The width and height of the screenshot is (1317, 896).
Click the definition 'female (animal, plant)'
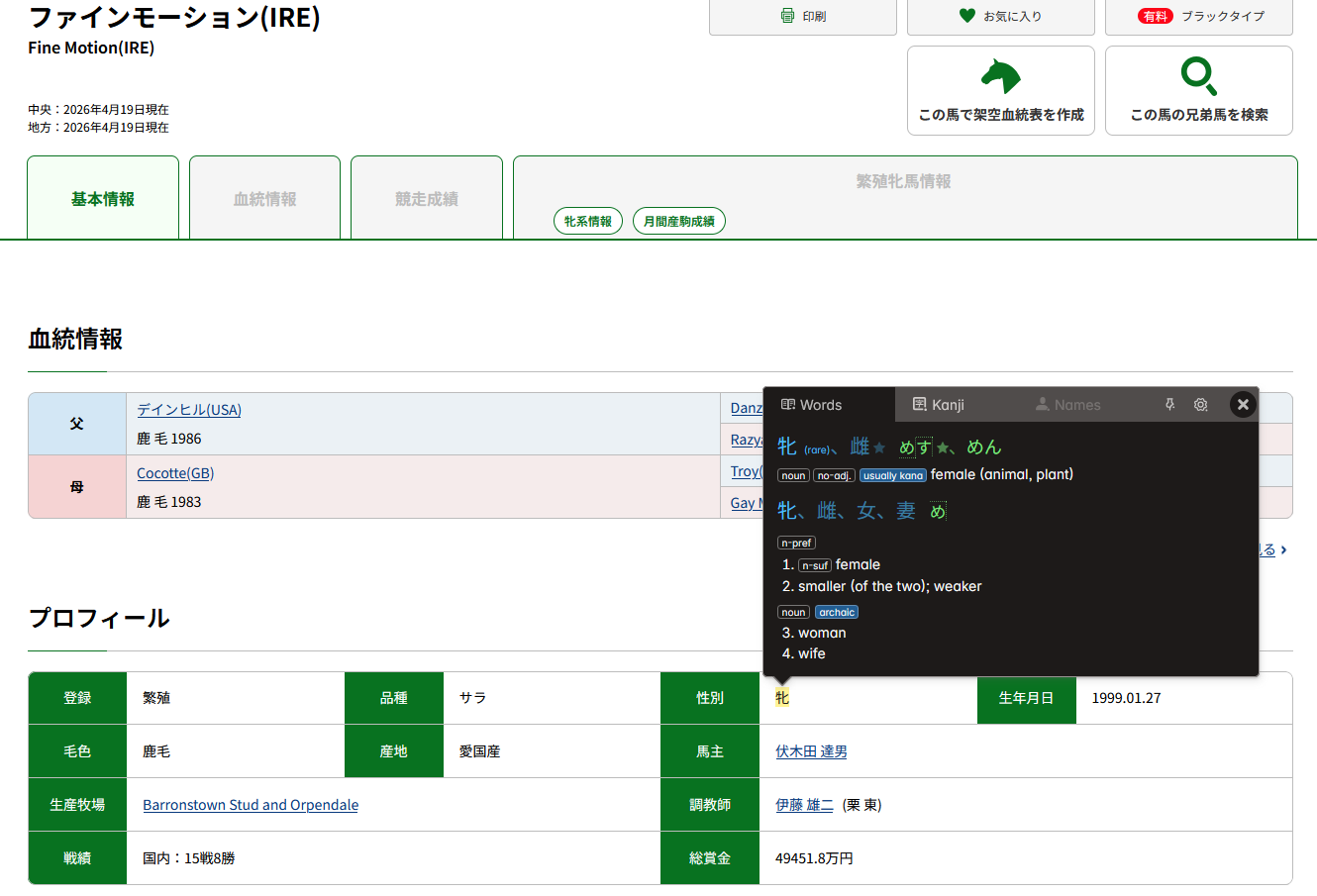coord(1002,474)
